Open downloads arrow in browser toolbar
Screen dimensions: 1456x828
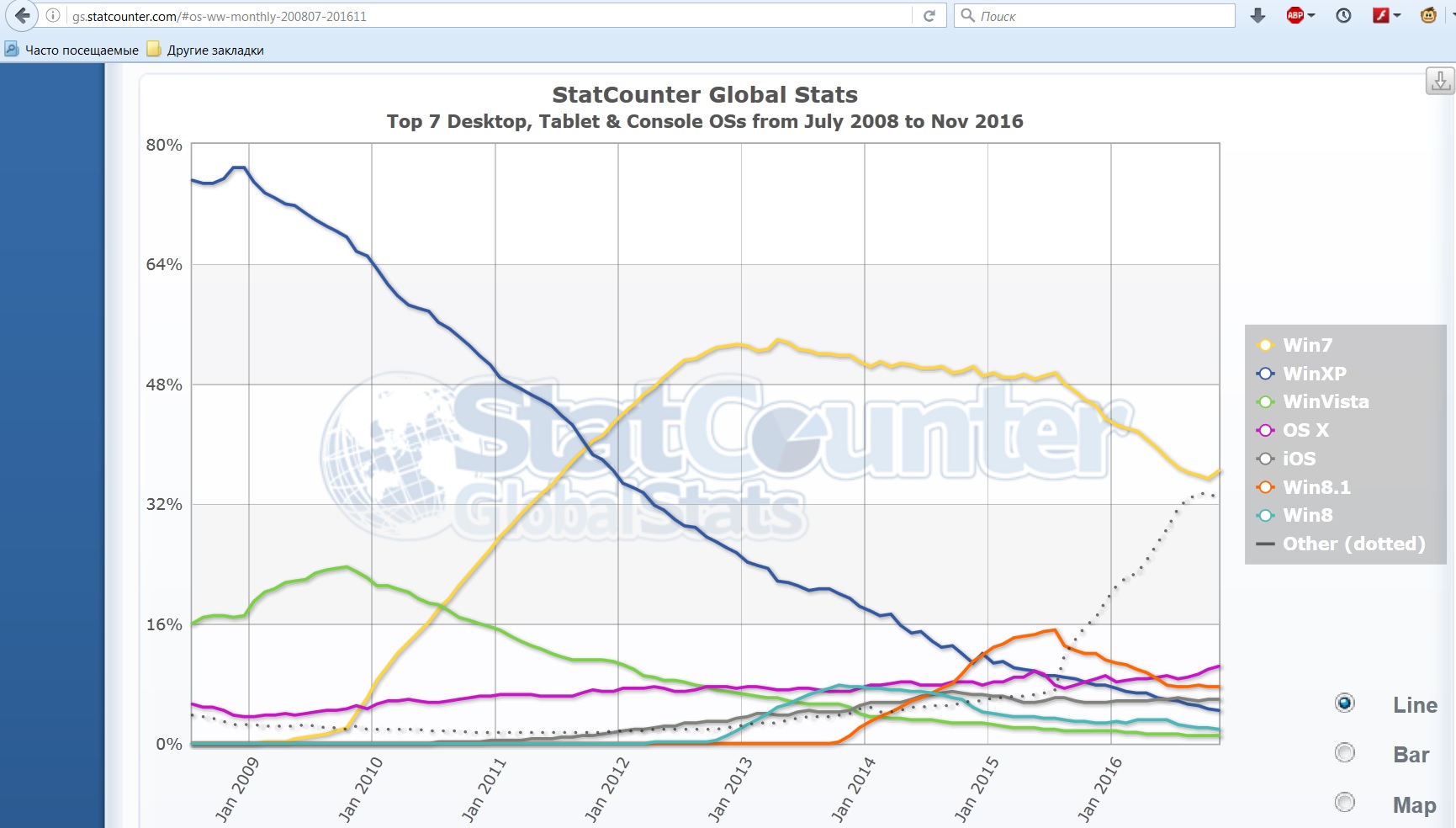click(x=1258, y=15)
